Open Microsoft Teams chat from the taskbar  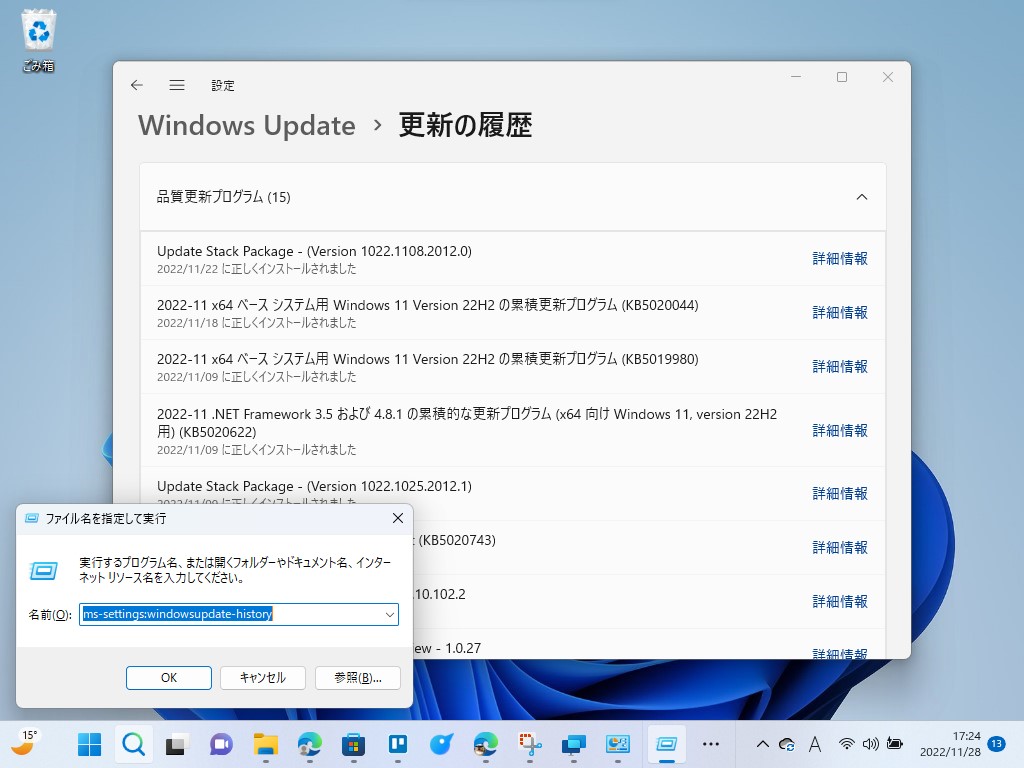tap(220, 744)
